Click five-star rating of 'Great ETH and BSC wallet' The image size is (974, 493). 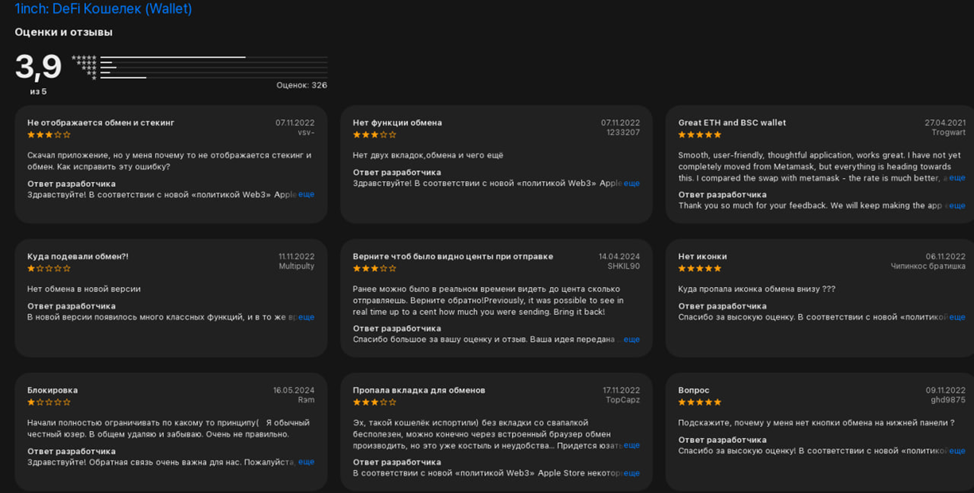pyautogui.click(x=699, y=135)
